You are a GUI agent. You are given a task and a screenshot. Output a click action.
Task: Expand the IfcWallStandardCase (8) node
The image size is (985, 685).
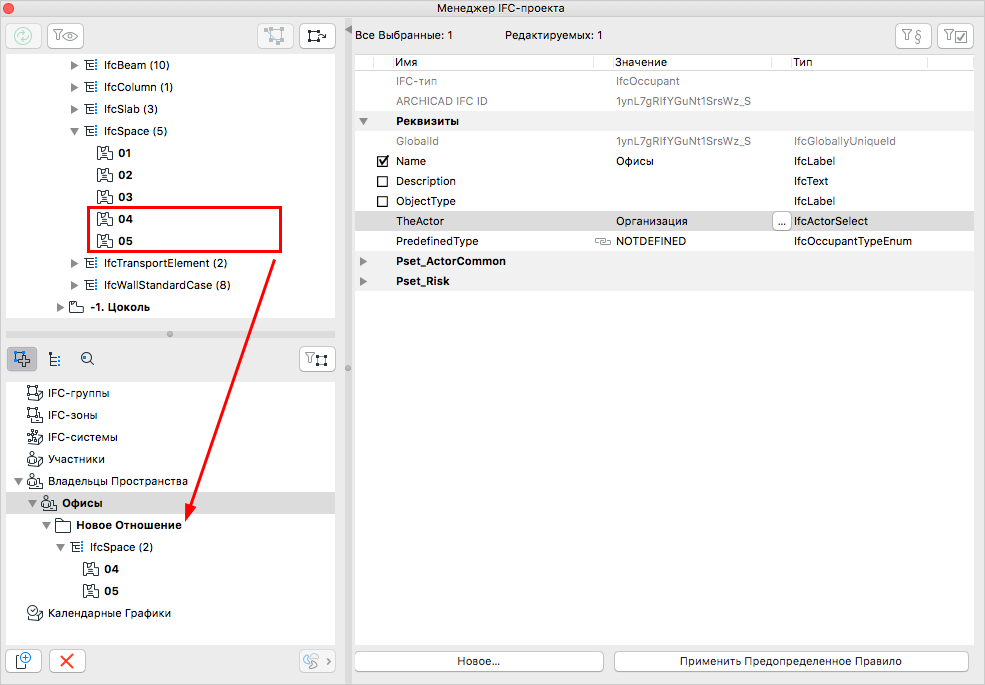tap(74, 285)
